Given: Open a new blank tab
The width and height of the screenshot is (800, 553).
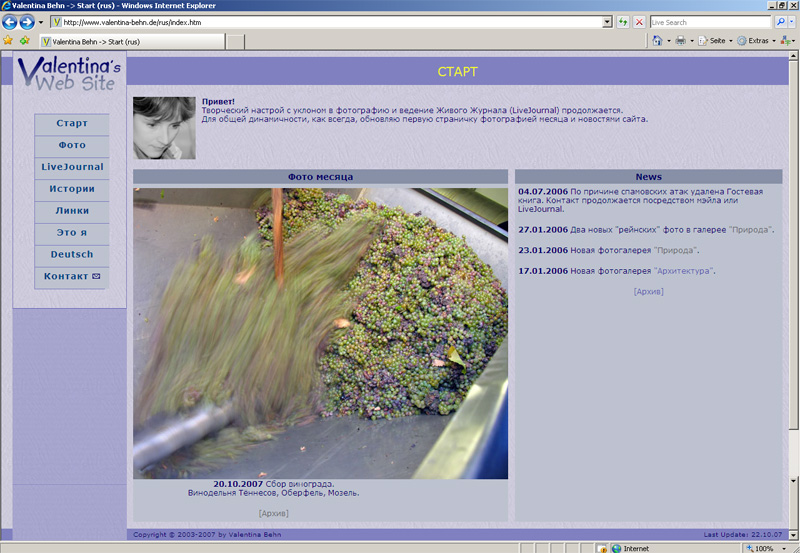Looking at the screenshot, I should pyautogui.click(x=235, y=42).
